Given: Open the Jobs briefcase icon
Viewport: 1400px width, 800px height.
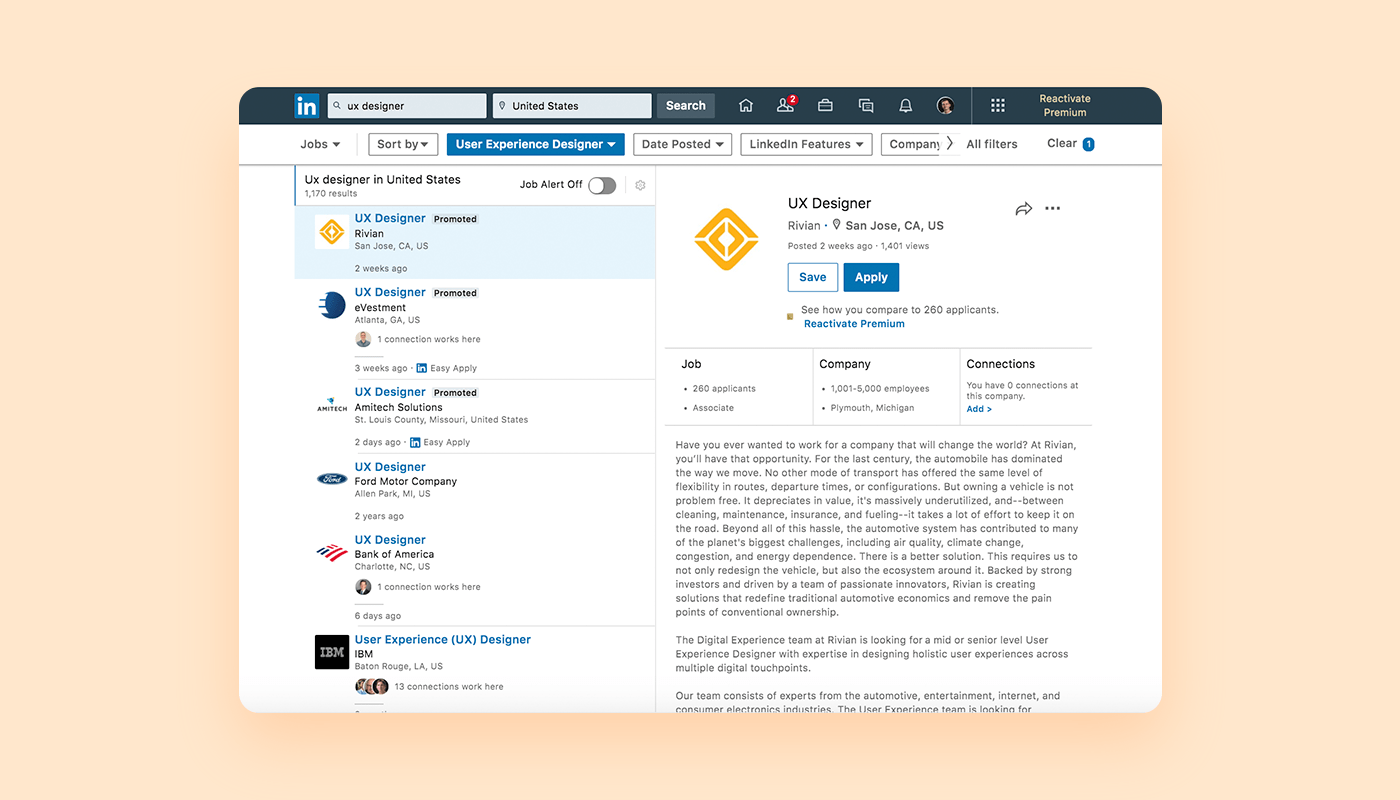Looking at the screenshot, I should click(x=826, y=105).
